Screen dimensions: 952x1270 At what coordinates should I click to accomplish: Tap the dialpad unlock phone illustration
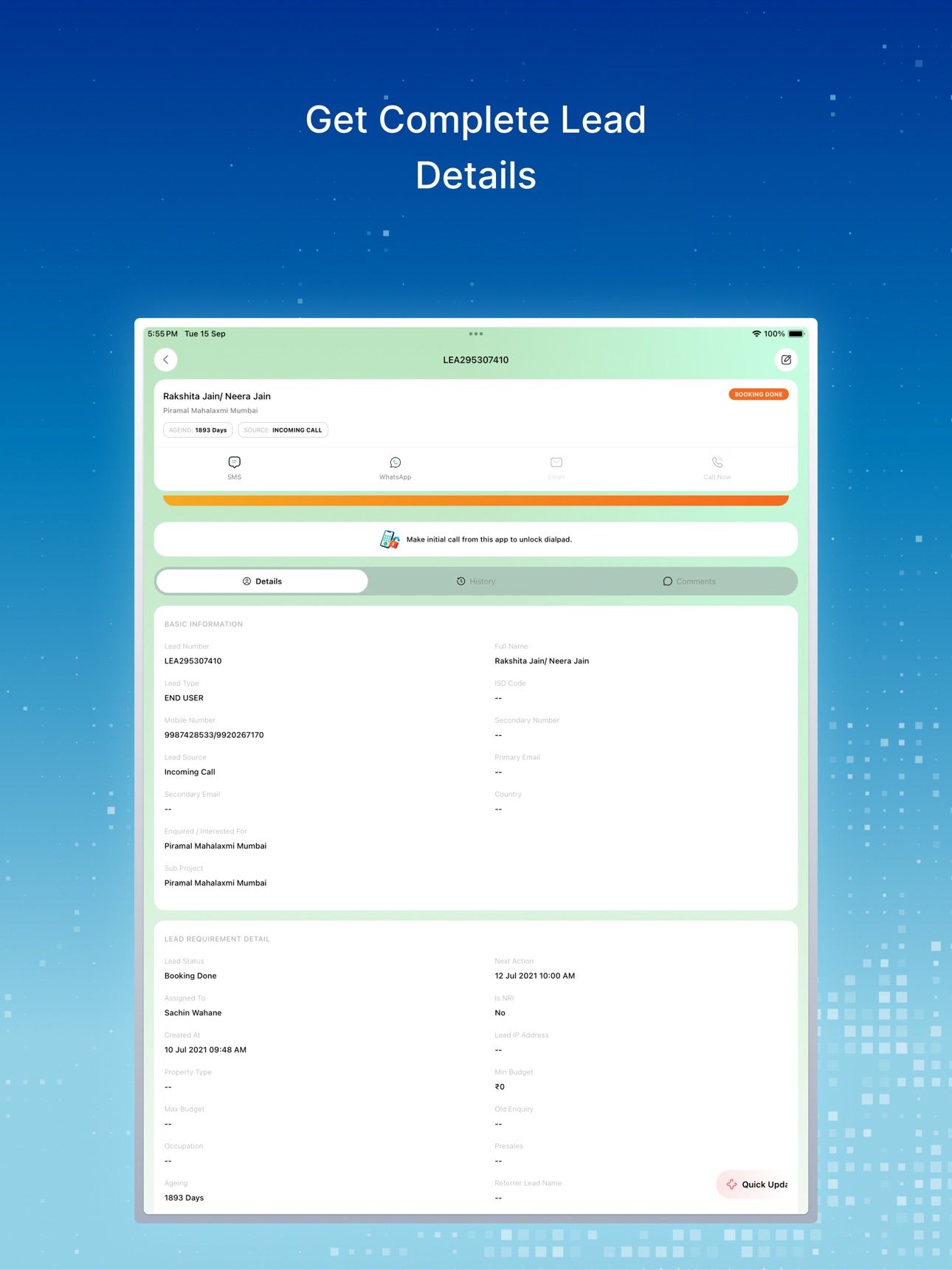[390, 539]
